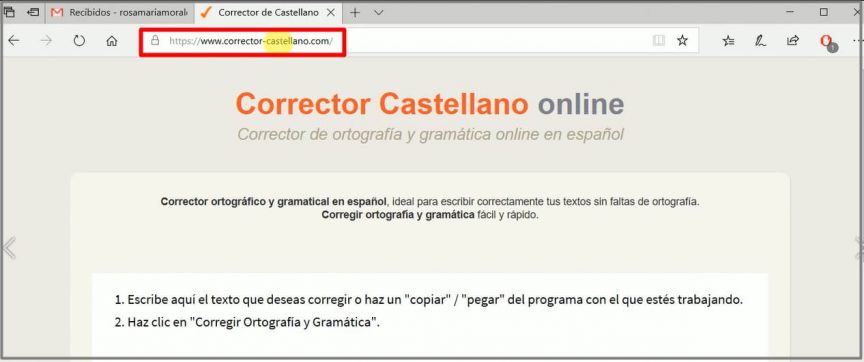Add this page to favorites star
864x362 pixels.
pos(682,40)
